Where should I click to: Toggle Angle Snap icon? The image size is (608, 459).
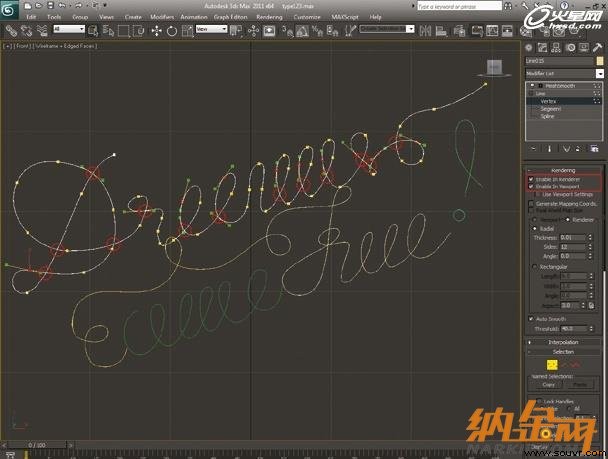coord(302,31)
